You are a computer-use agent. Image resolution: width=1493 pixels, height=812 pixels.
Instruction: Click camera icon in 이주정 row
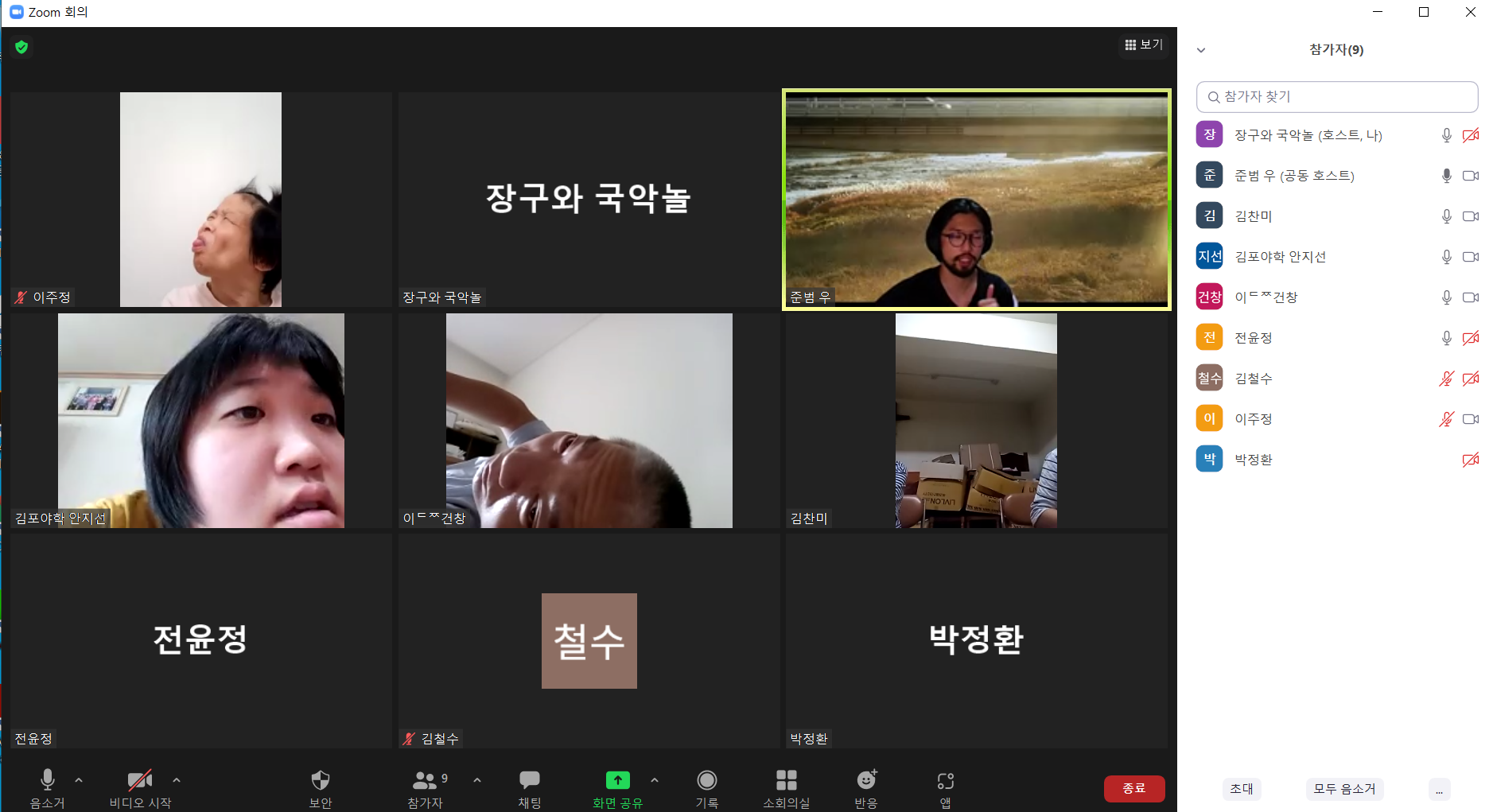[x=1471, y=419]
